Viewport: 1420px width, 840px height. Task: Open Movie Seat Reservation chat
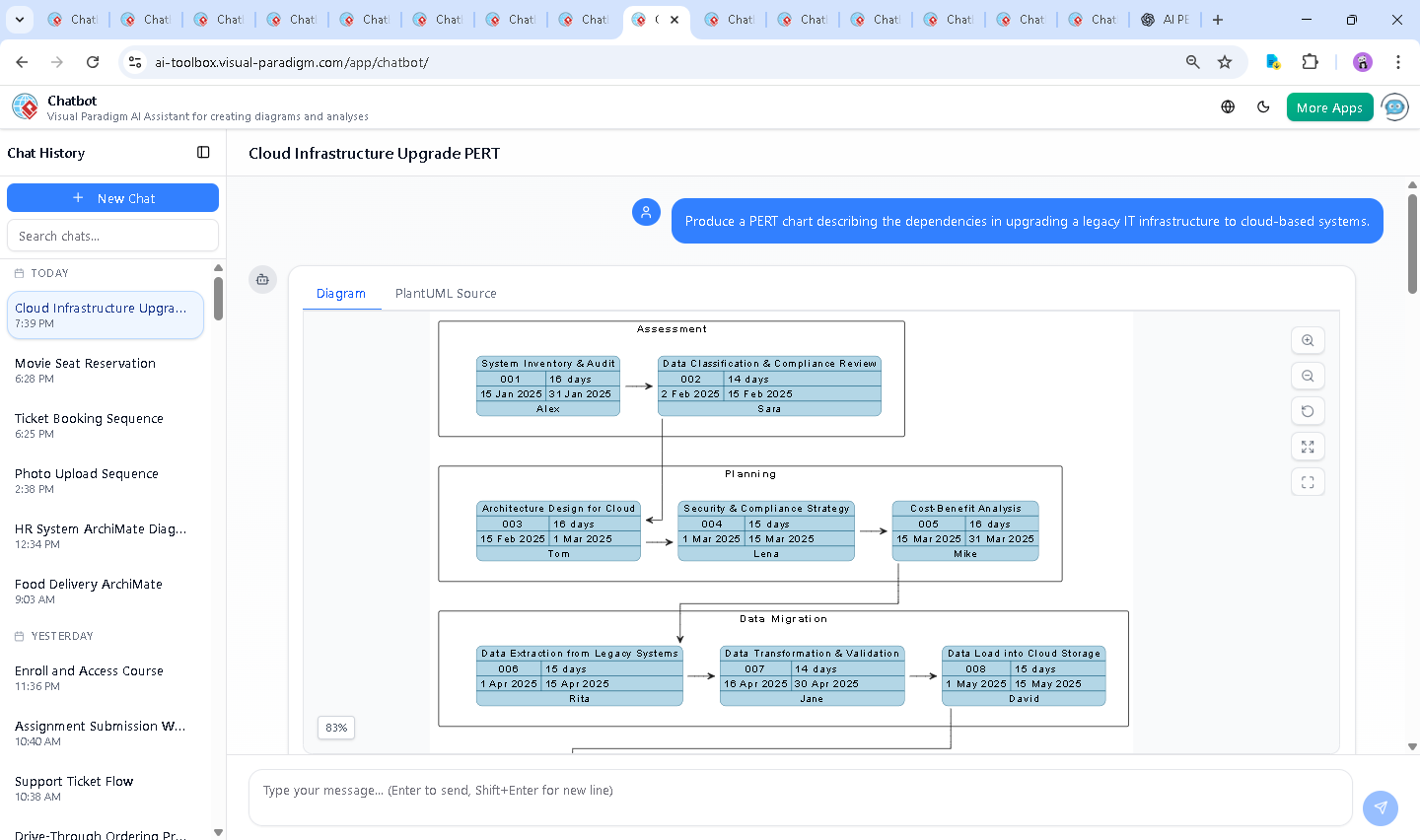pyautogui.click(x=86, y=370)
